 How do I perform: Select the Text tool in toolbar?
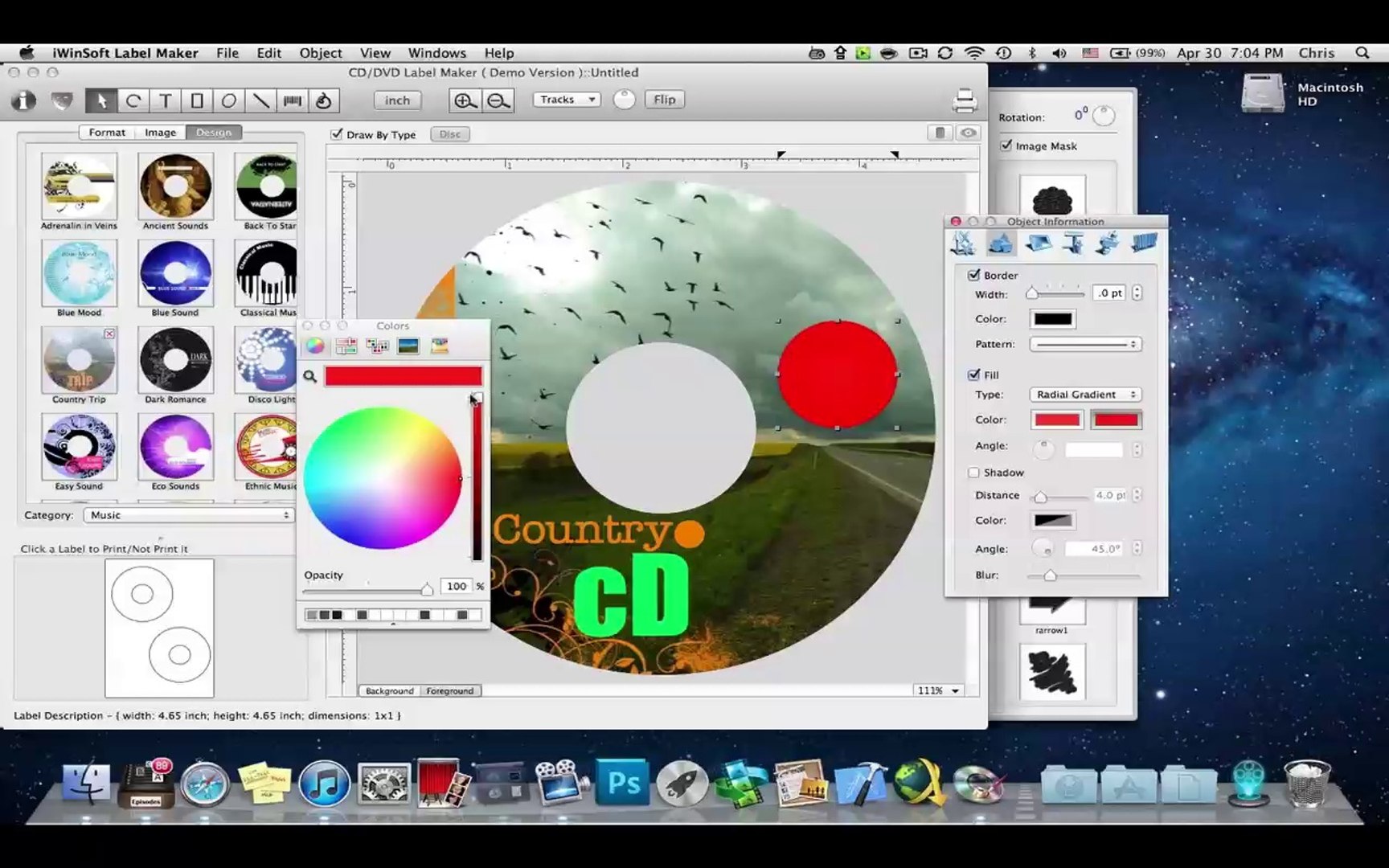165,100
